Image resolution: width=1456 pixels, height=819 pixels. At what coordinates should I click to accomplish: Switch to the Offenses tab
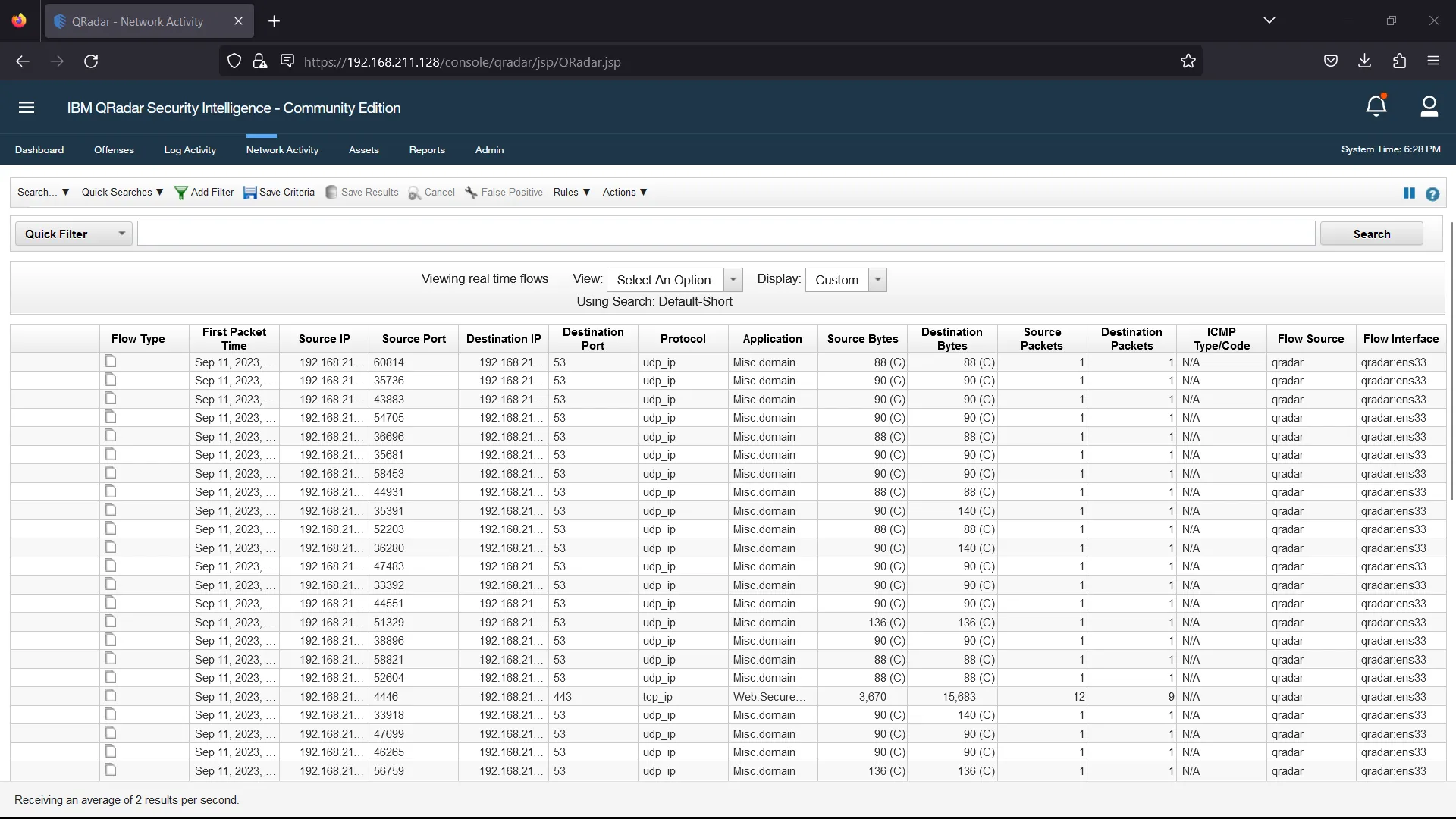(114, 150)
